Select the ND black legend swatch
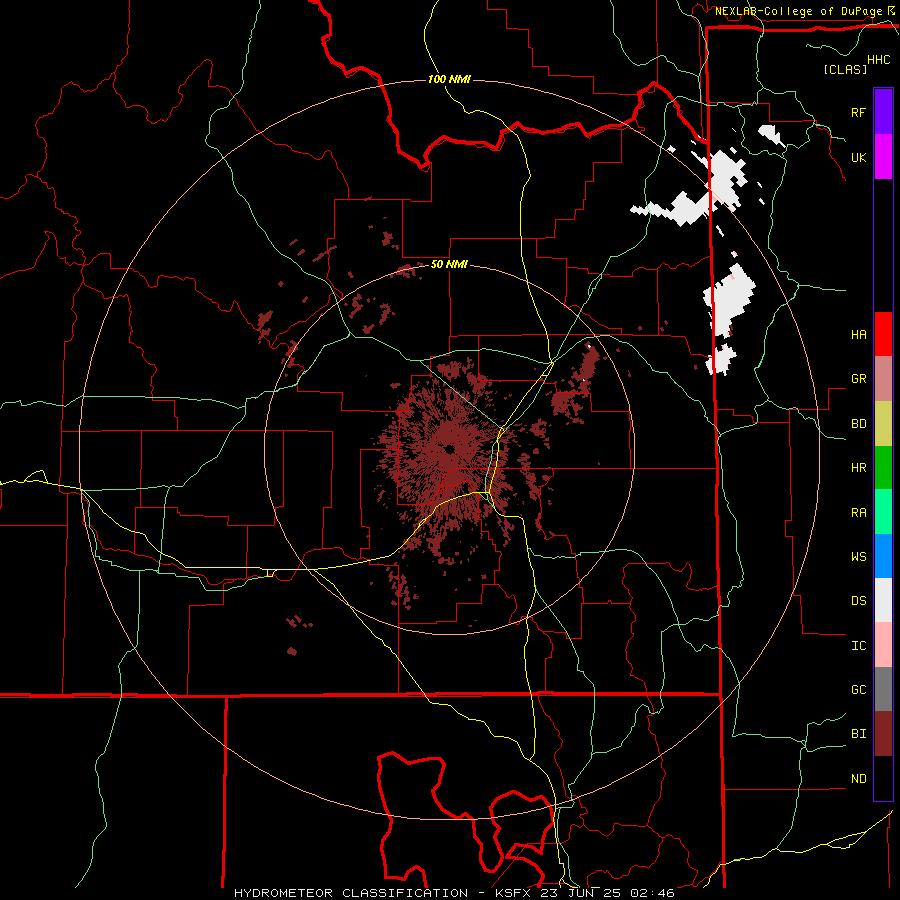The image size is (900, 900). [x=883, y=778]
